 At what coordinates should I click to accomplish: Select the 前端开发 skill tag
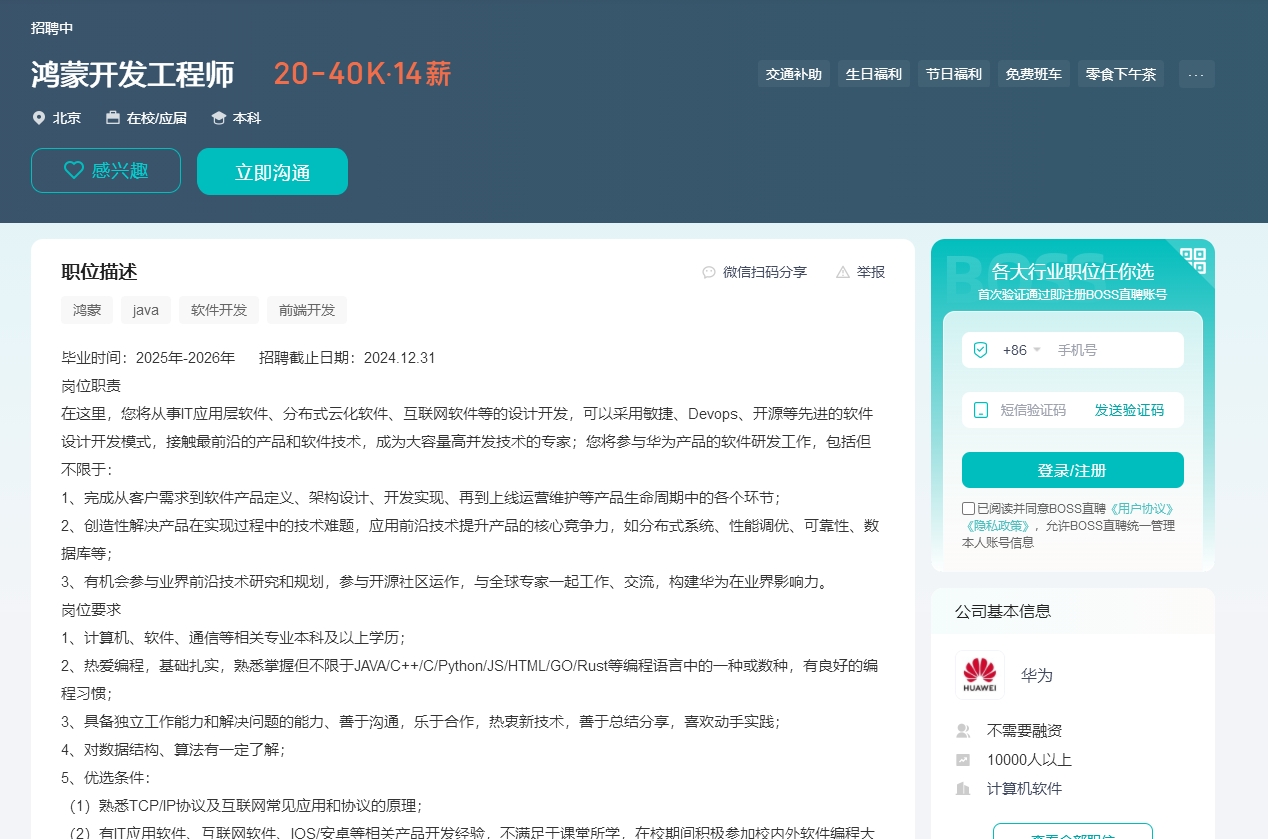[x=307, y=310]
